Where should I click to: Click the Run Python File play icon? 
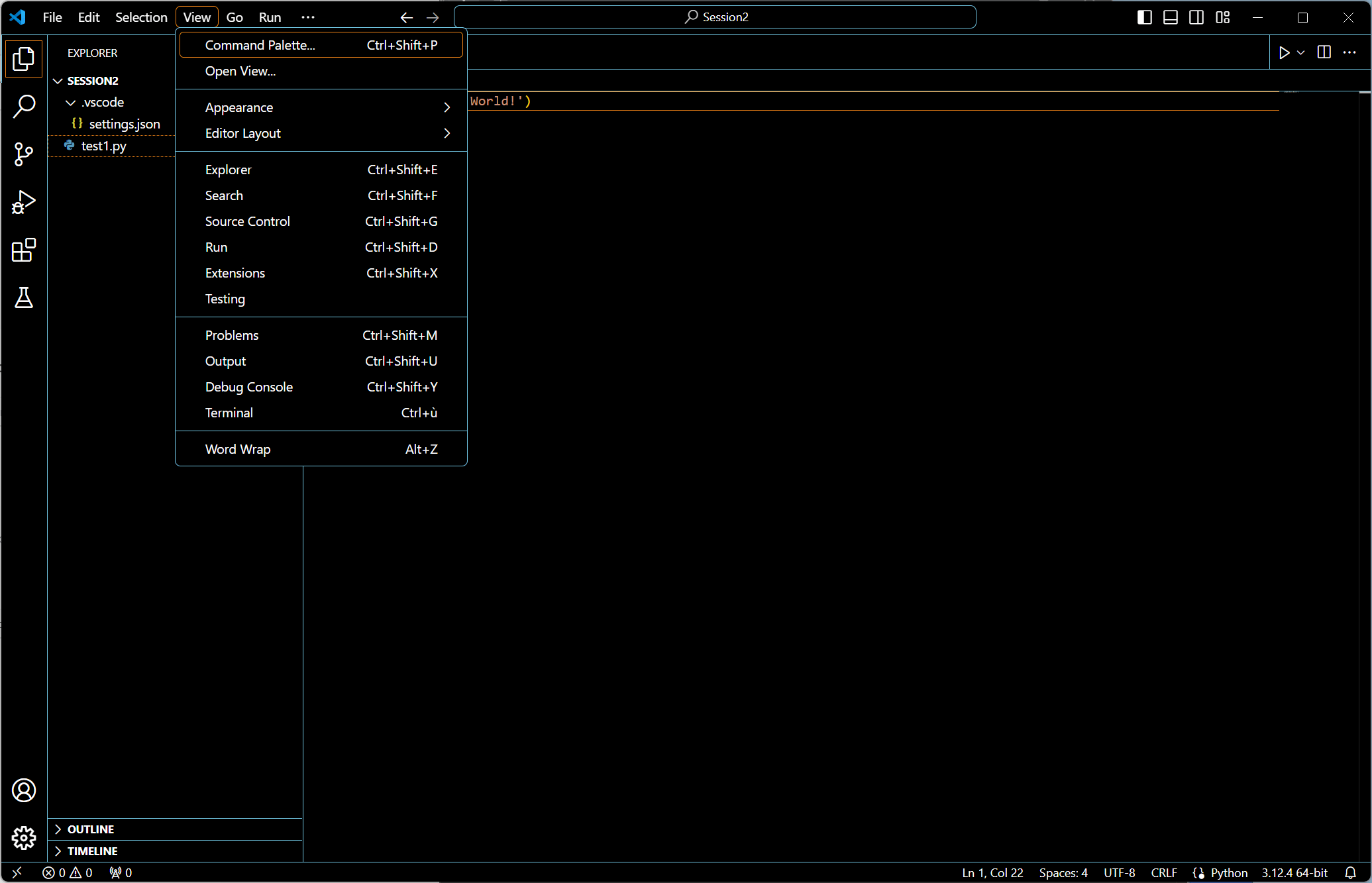(x=1284, y=53)
